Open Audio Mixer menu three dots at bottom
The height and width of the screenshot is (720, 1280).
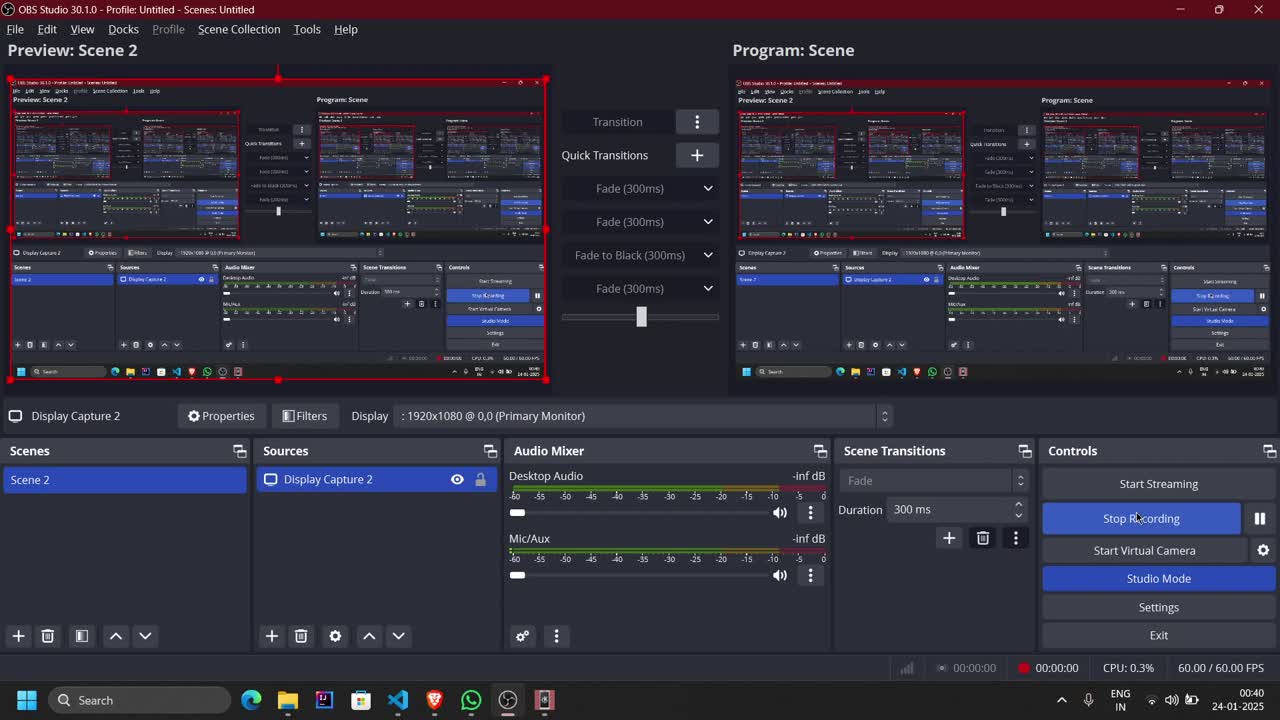pos(556,636)
